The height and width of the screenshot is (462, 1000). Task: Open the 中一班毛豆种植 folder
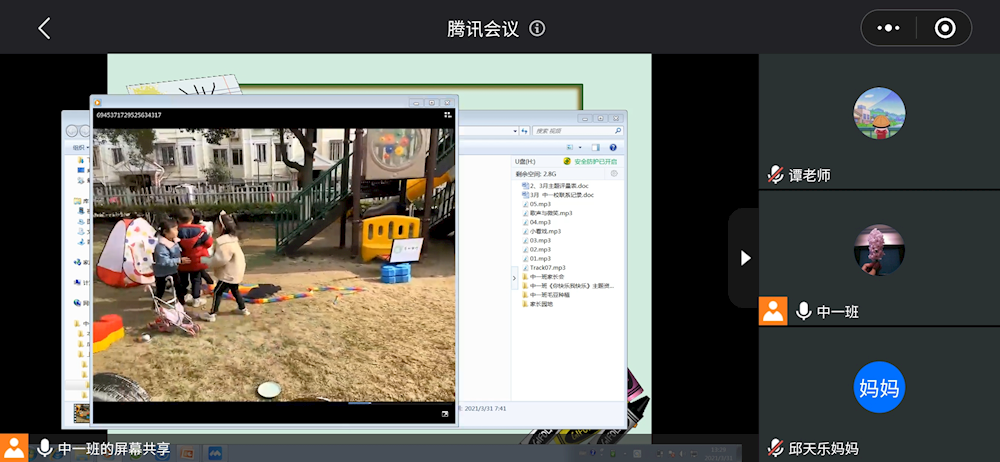tap(546, 295)
